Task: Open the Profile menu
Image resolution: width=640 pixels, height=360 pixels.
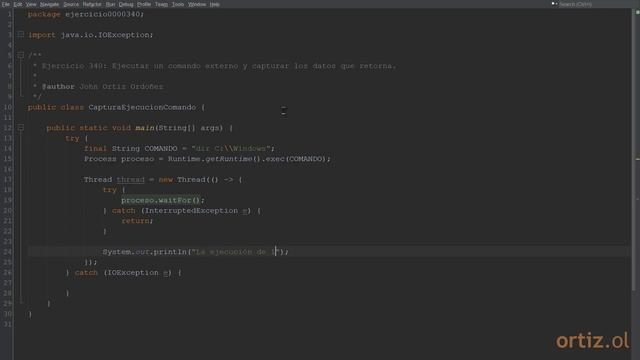Action: click(x=144, y=4)
